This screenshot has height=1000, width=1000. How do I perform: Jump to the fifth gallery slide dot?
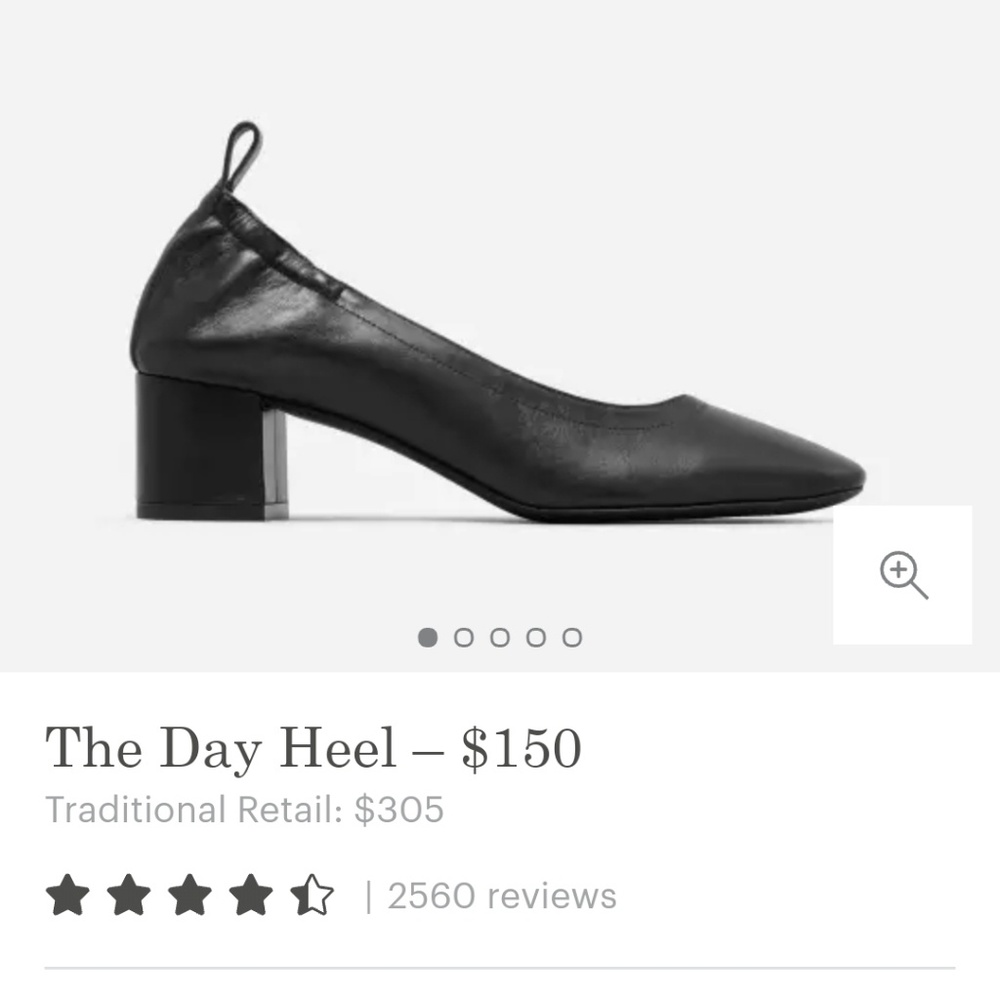[572, 637]
